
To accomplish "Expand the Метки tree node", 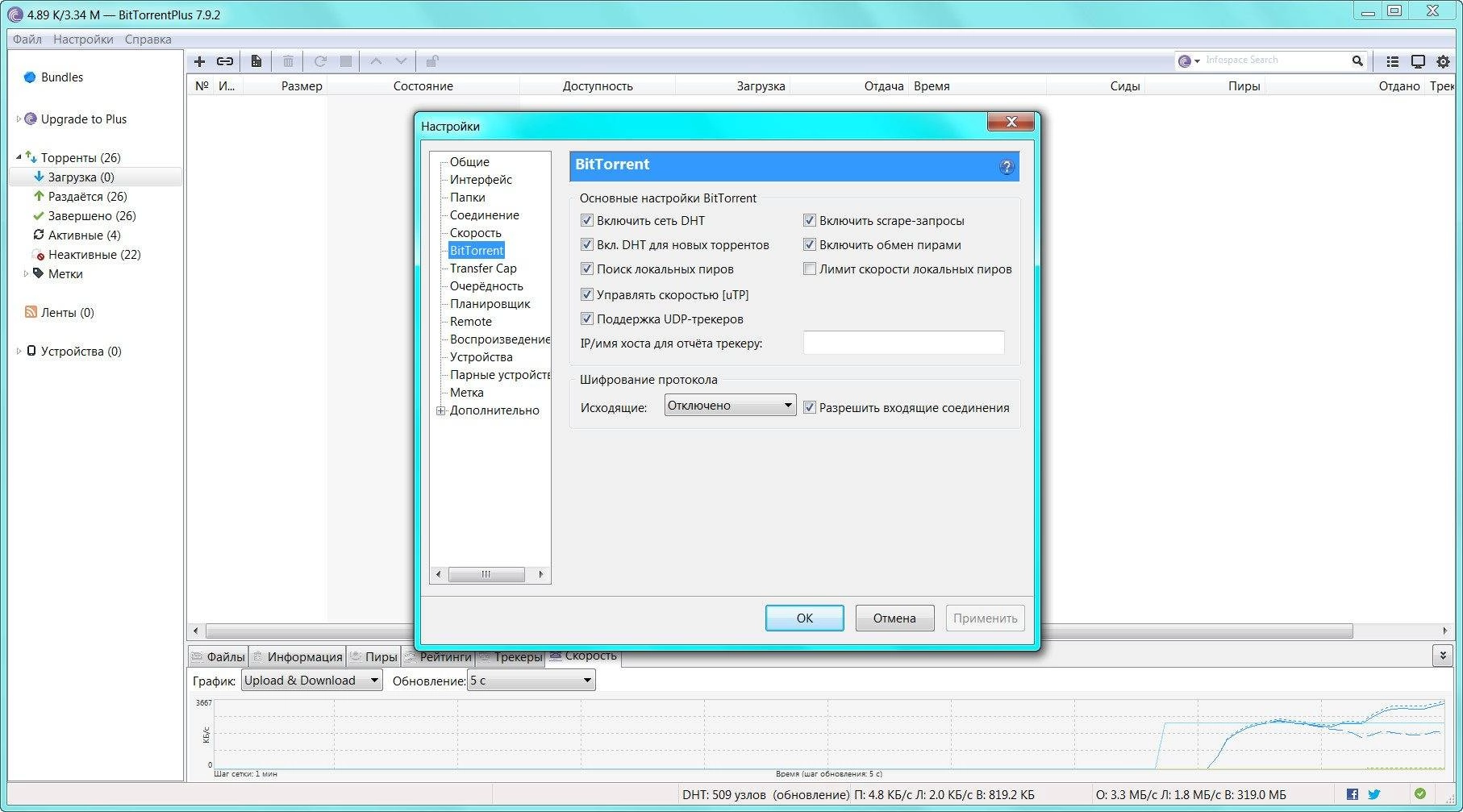I will (x=26, y=273).
